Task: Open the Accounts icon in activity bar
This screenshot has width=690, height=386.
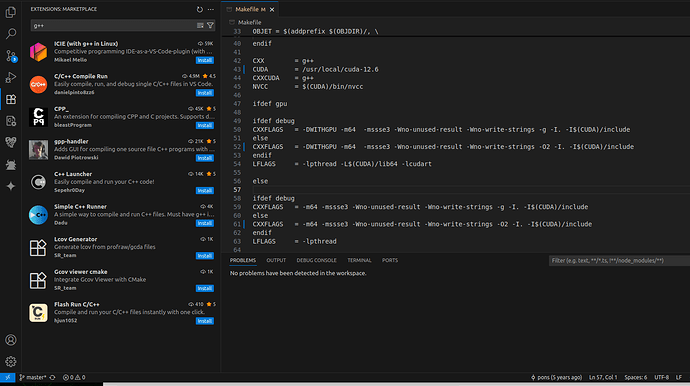Action: tap(11, 340)
